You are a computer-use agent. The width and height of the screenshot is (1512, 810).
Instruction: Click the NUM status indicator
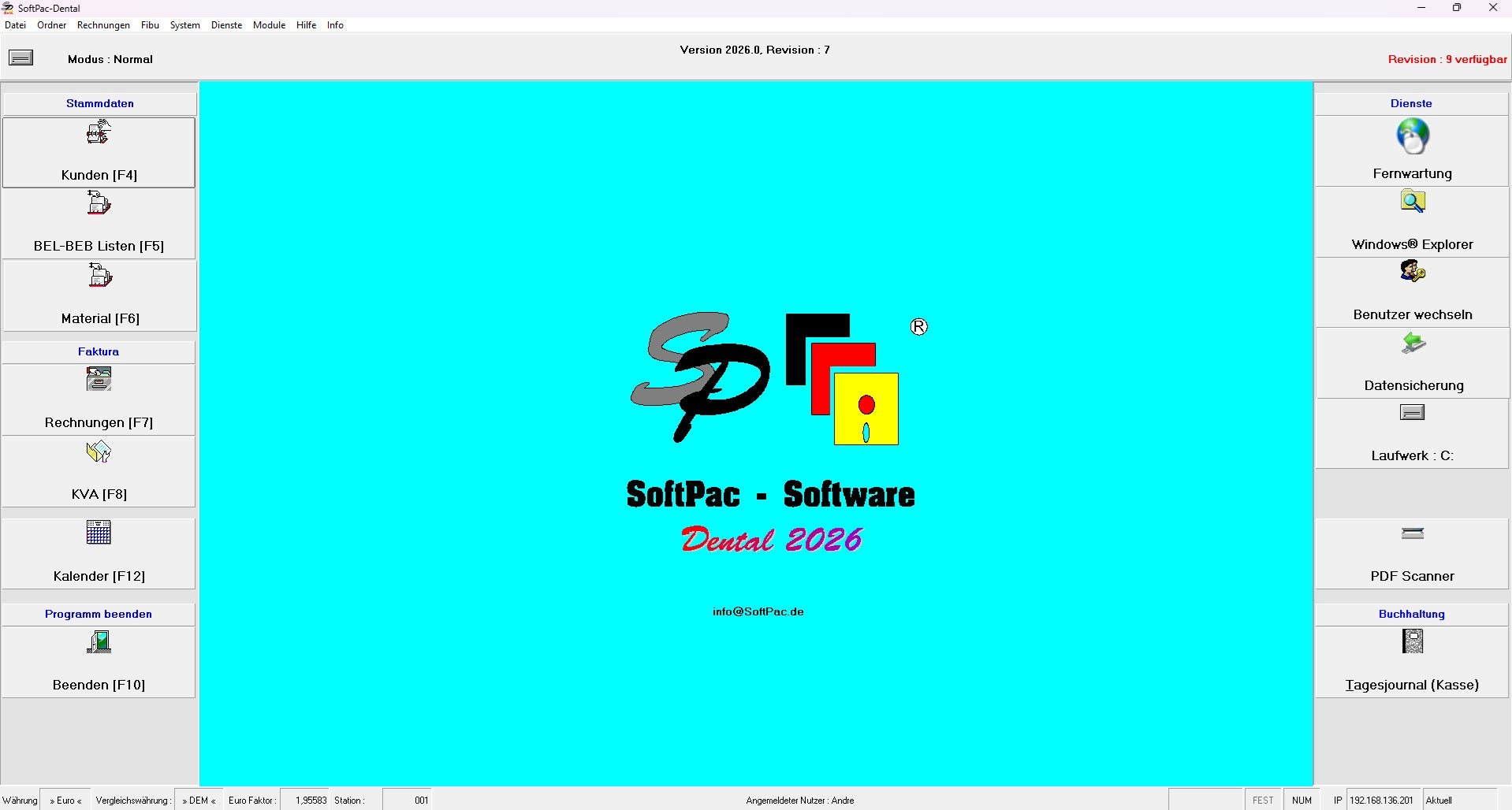click(x=1302, y=800)
